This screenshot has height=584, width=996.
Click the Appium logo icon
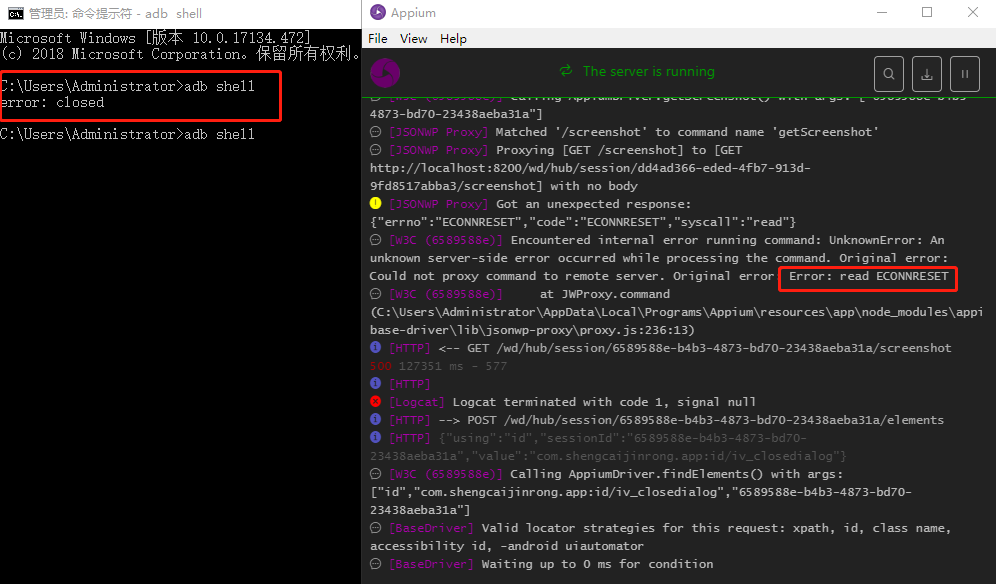(x=385, y=73)
